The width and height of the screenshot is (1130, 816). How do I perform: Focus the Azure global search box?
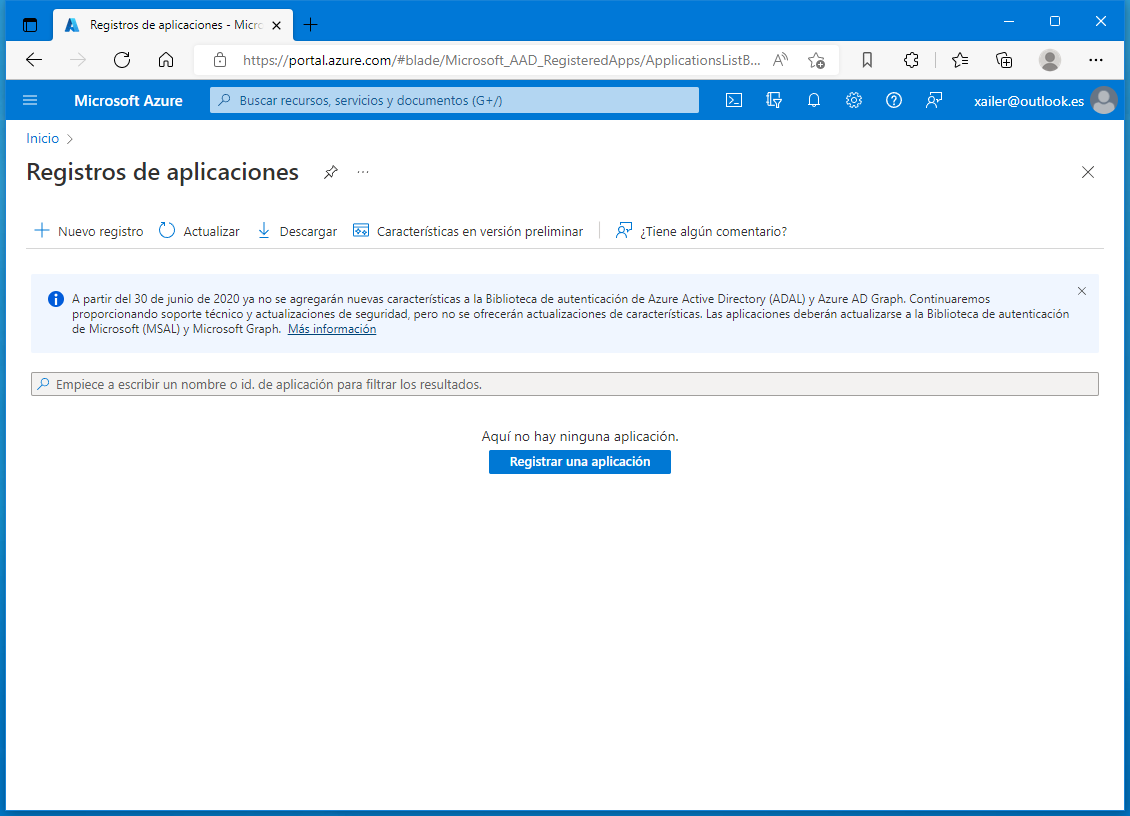pos(454,100)
